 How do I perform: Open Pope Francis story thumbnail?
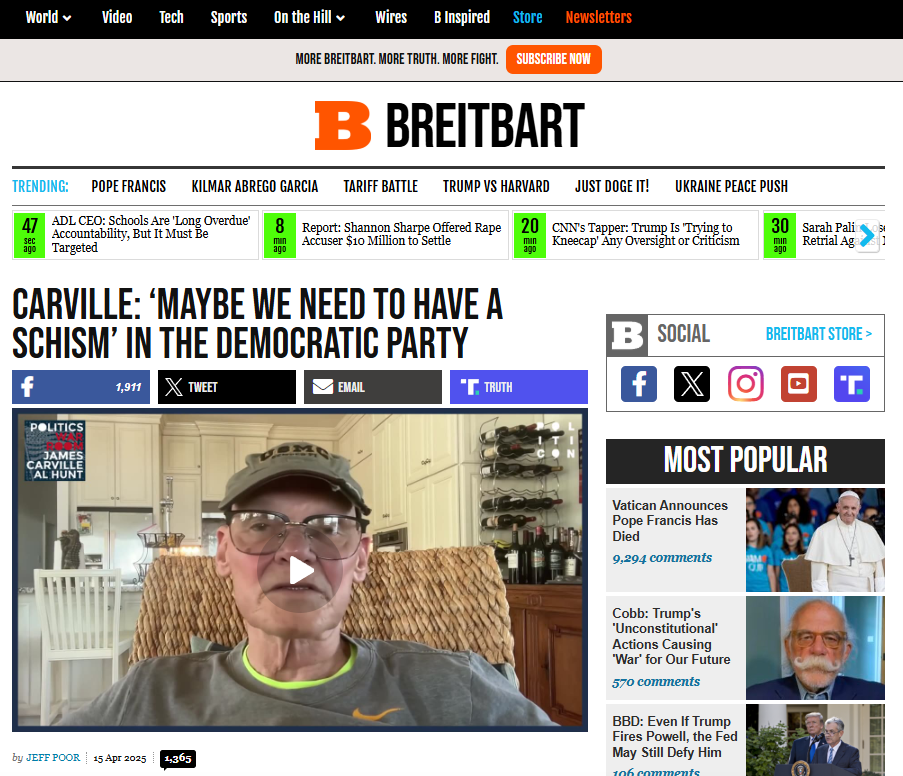click(815, 540)
